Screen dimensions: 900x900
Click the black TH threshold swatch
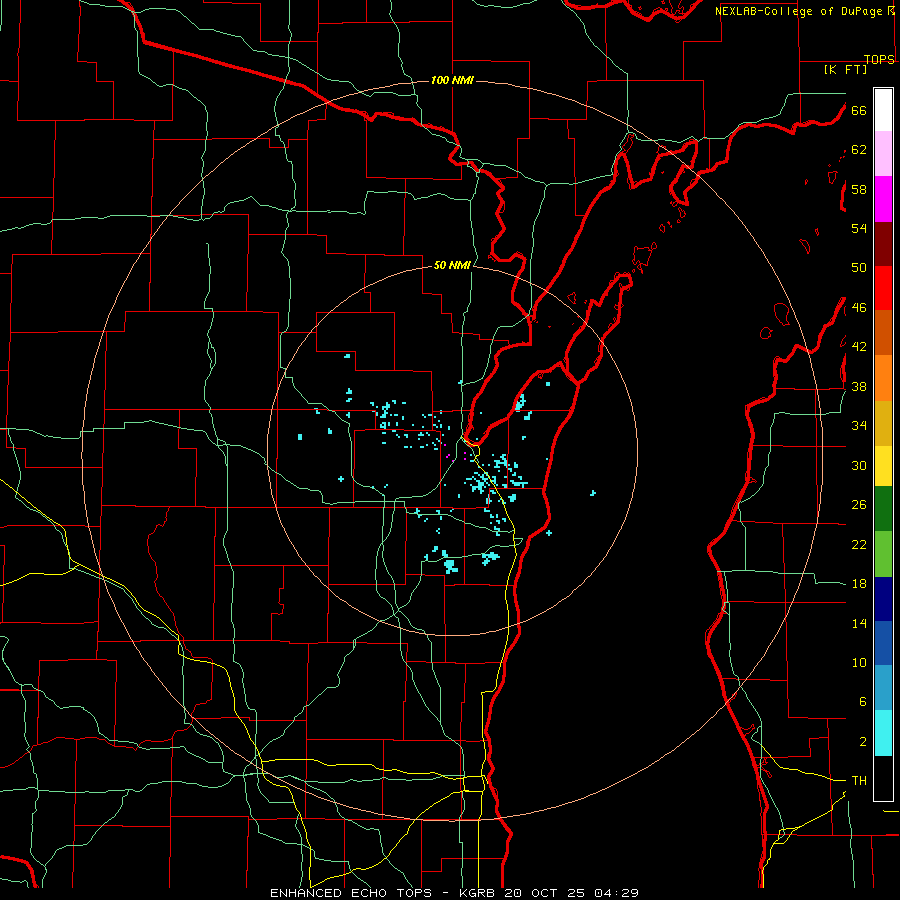[883, 778]
